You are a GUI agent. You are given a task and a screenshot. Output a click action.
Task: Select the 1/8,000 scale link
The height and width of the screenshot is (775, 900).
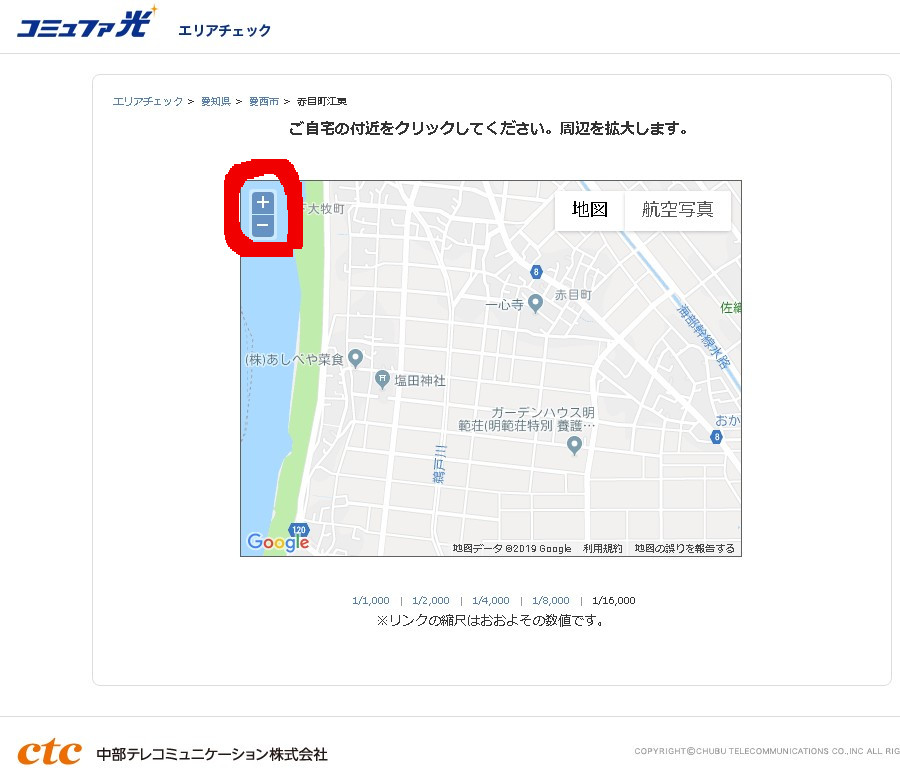point(551,600)
